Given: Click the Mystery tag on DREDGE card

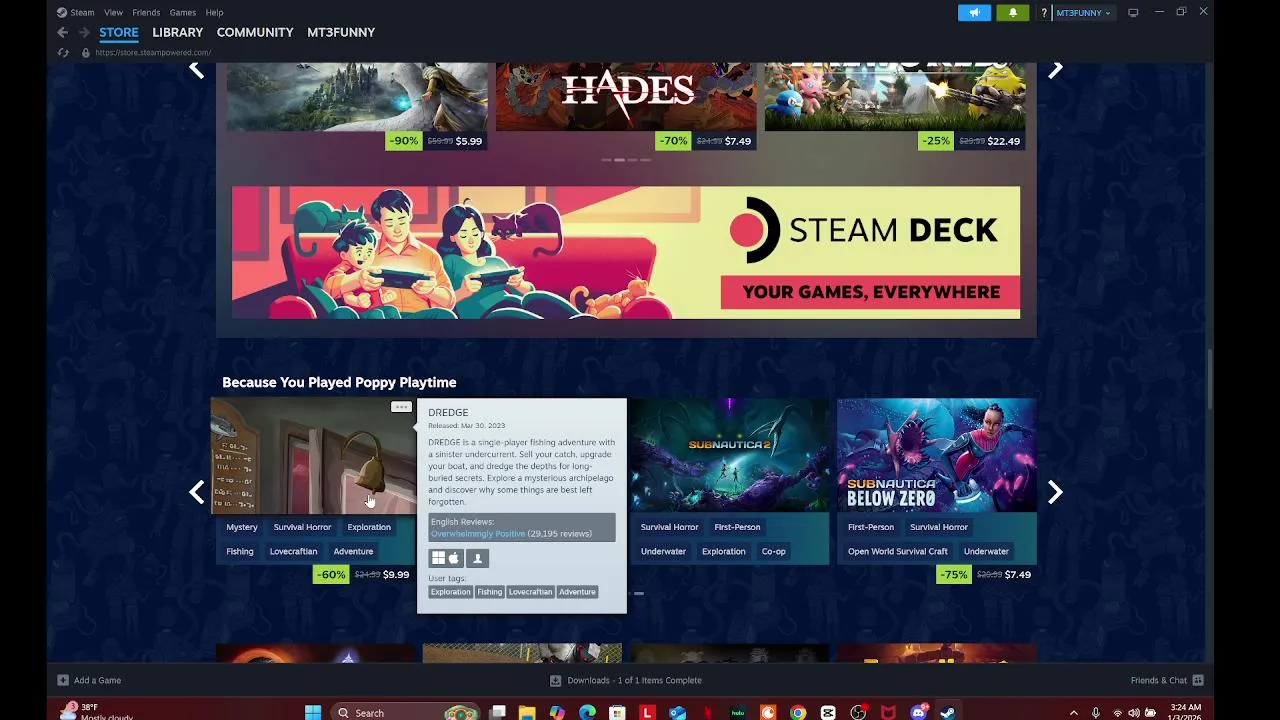Looking at the screenshot, I should (242, 527).
